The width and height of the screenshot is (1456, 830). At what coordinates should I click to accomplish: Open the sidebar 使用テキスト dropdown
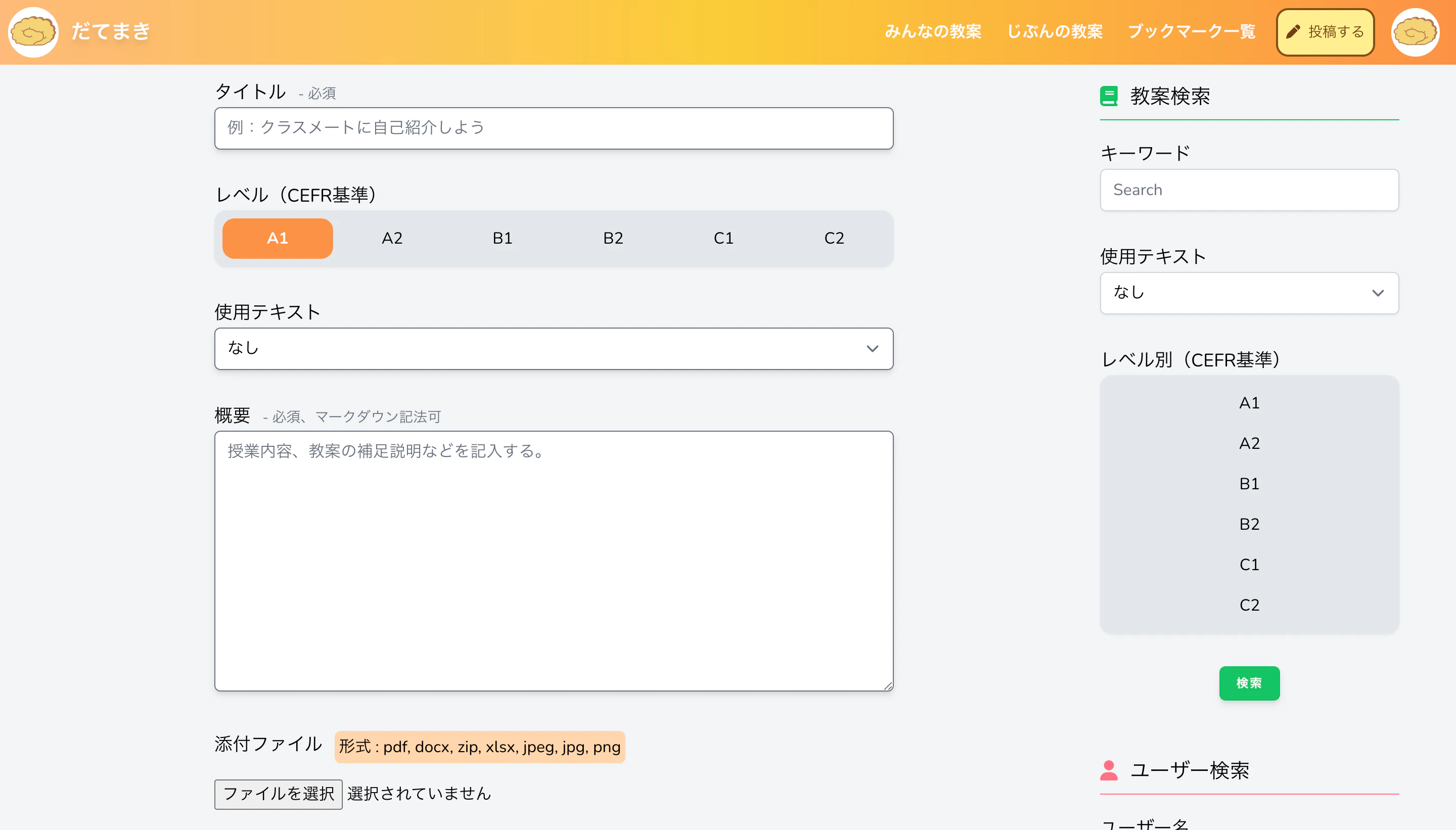click(x=1249, y=293)
